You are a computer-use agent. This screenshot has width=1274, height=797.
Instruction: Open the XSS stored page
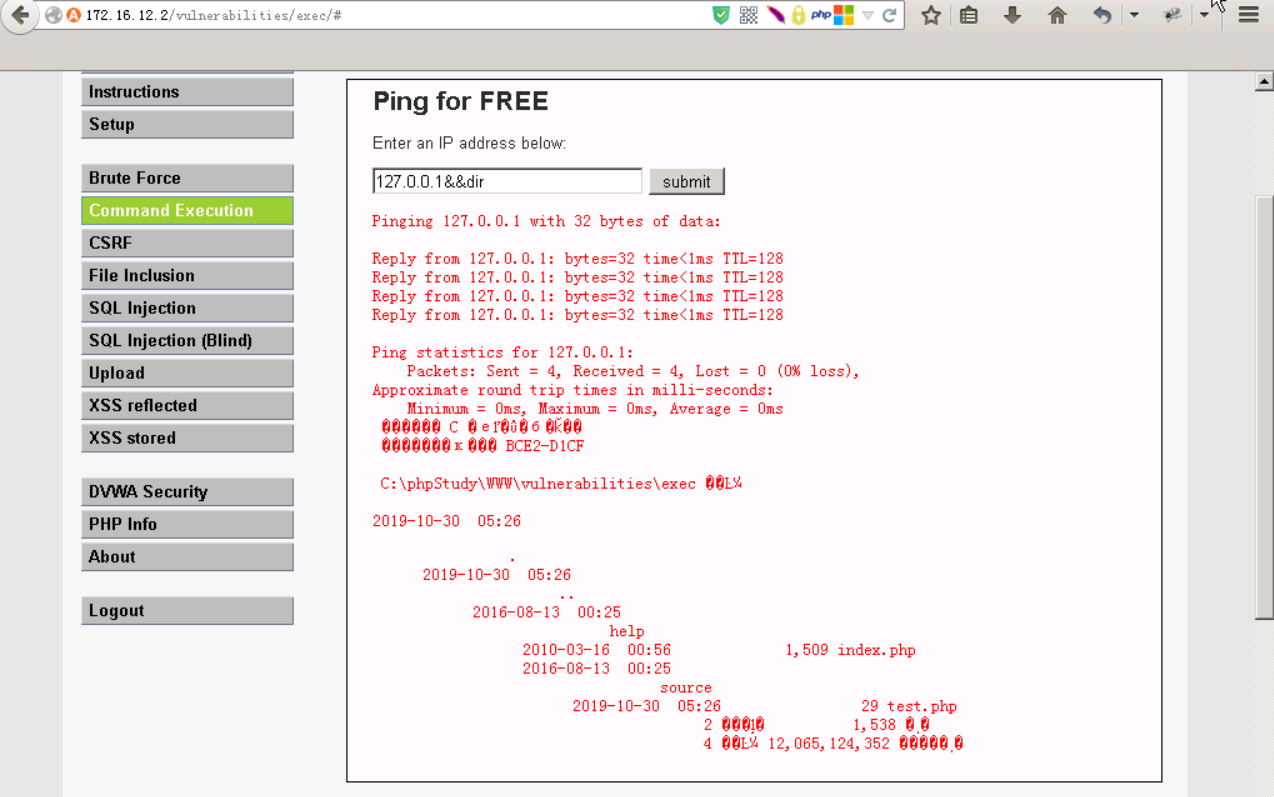click(187, 438)
